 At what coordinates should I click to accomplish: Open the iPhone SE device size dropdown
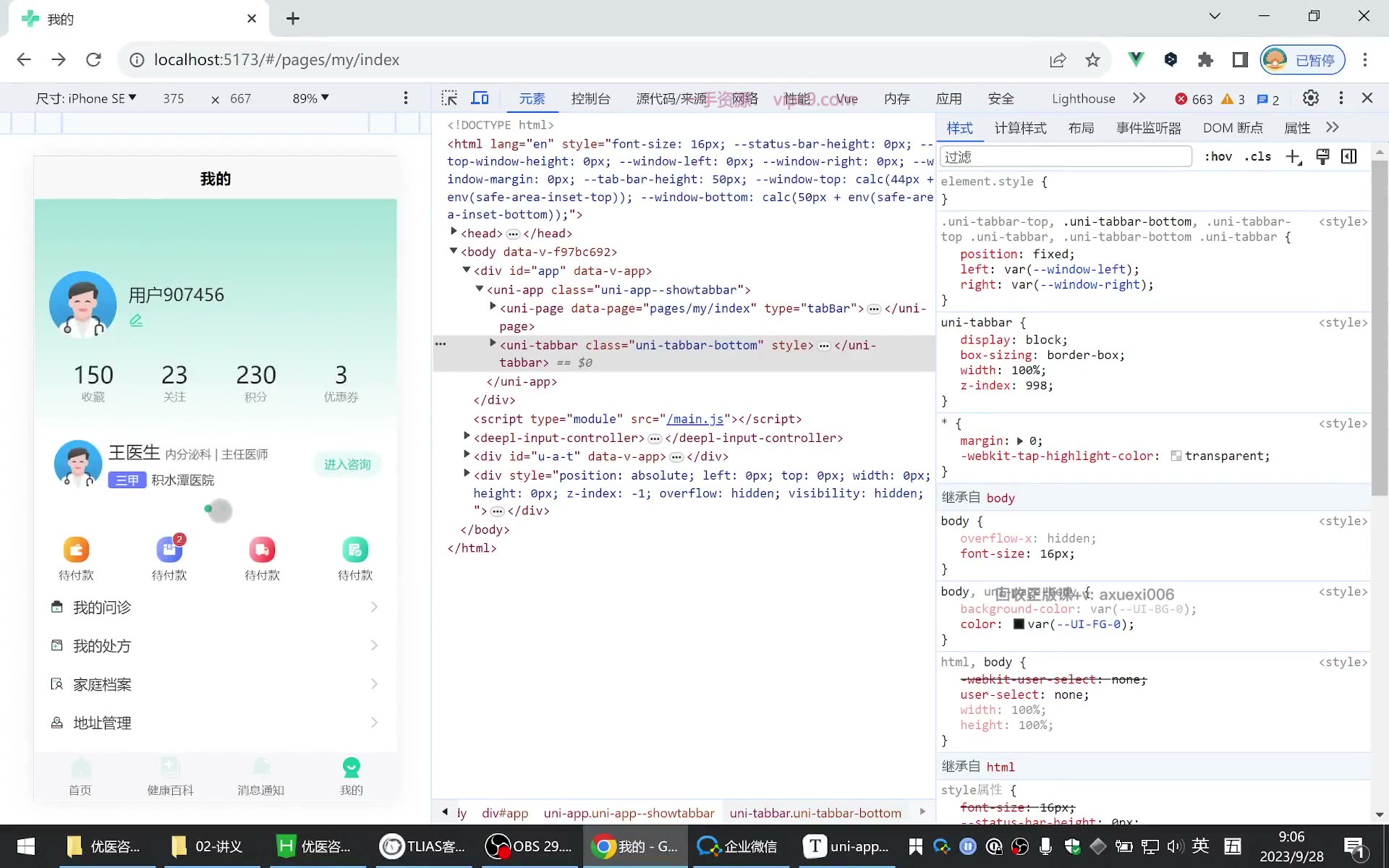[x=86, y=98]
